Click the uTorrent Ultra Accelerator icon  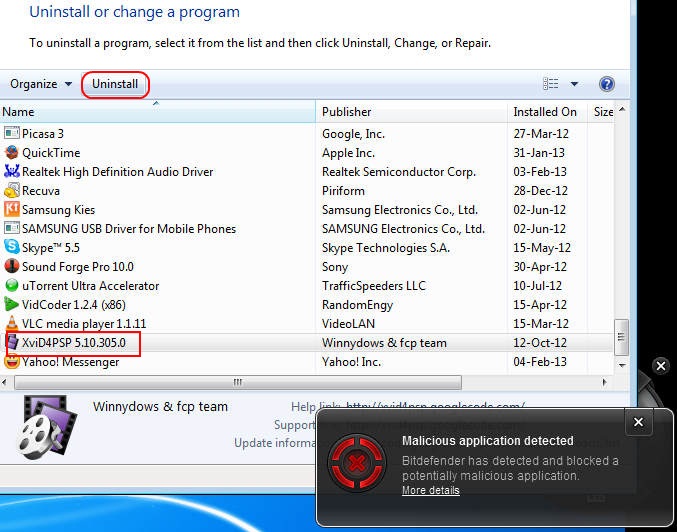point(12,285)
